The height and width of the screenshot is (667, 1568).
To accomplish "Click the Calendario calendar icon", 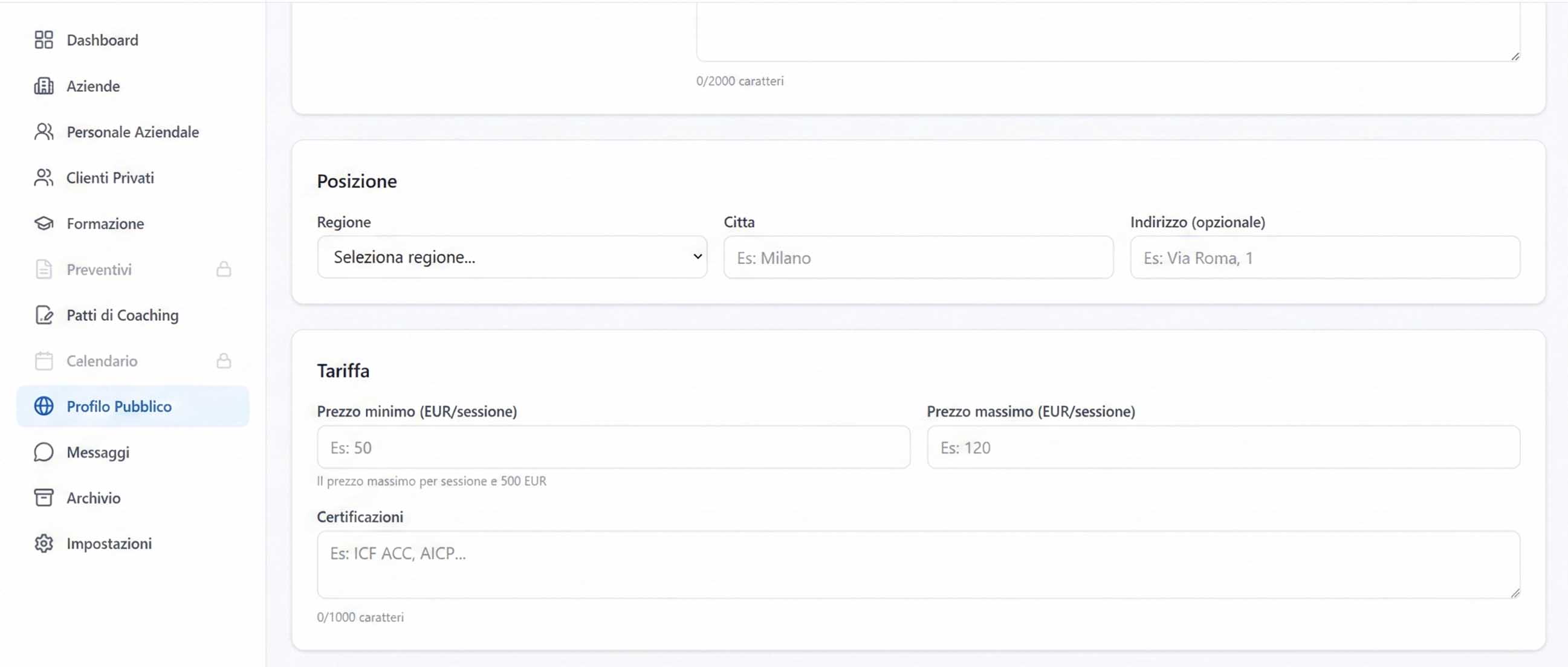I will point(44,361).
